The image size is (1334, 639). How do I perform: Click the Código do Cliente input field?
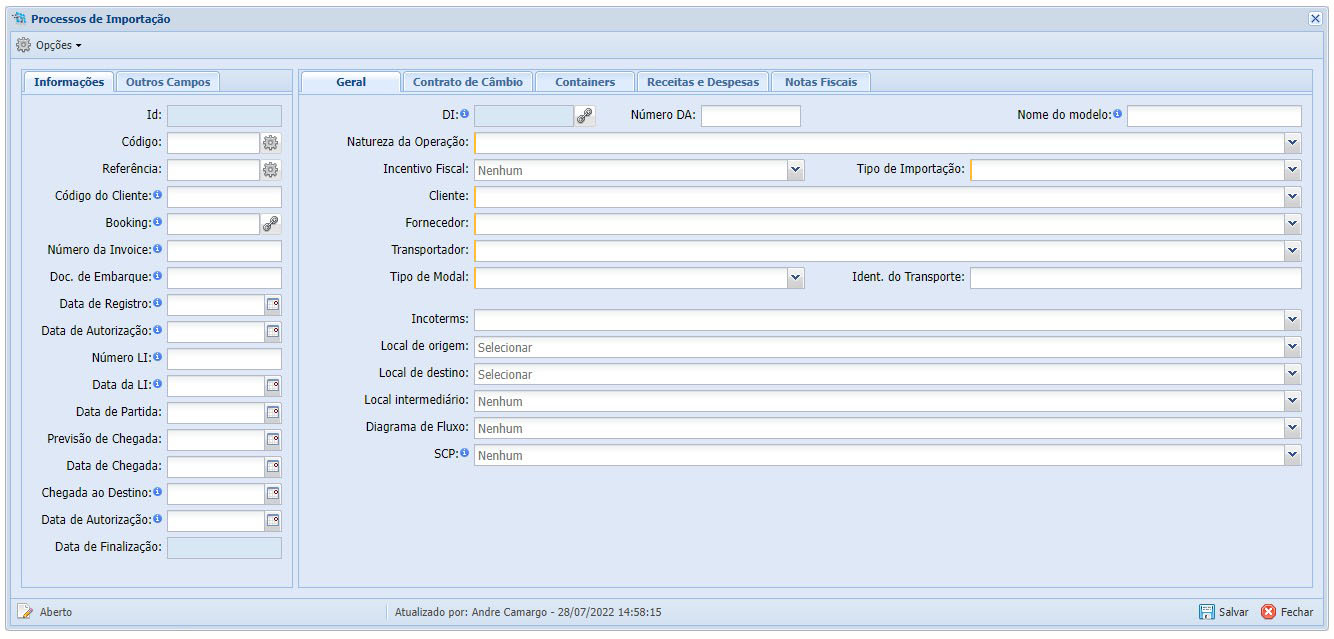pyautogui.click(x=224, y=197)
